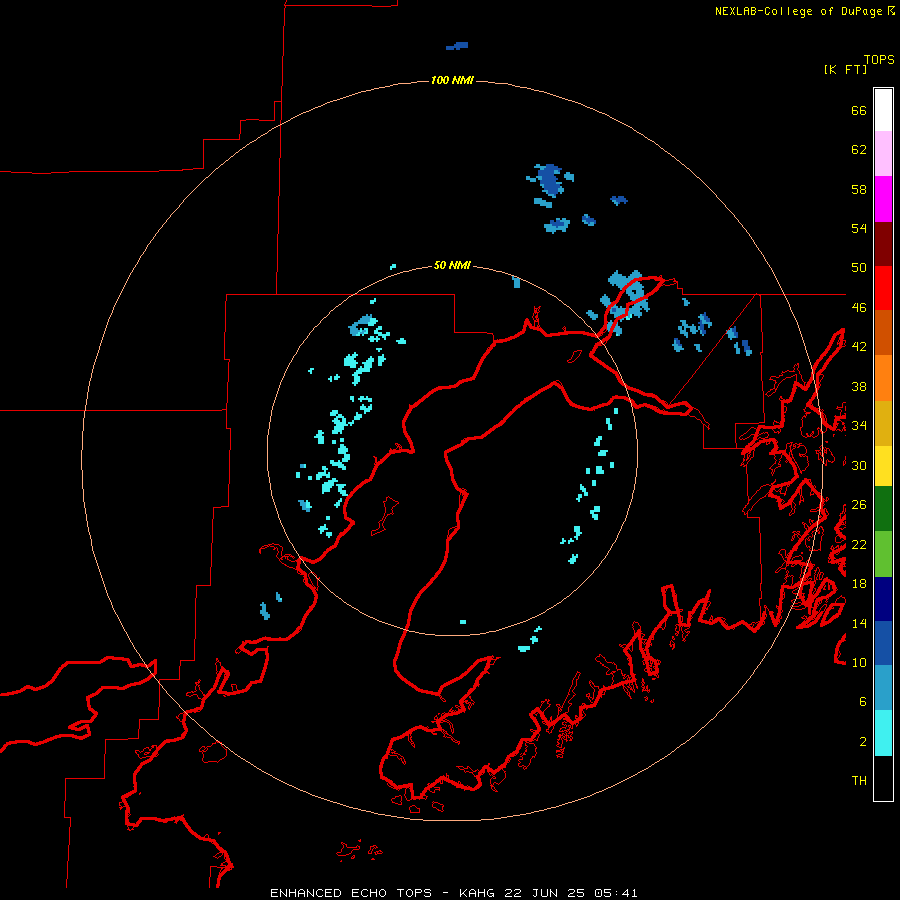Image resolution: width=900 pixels, height=900 pixels.
Task: Click the "6" legend value
Action: click(x=863, y=701)
